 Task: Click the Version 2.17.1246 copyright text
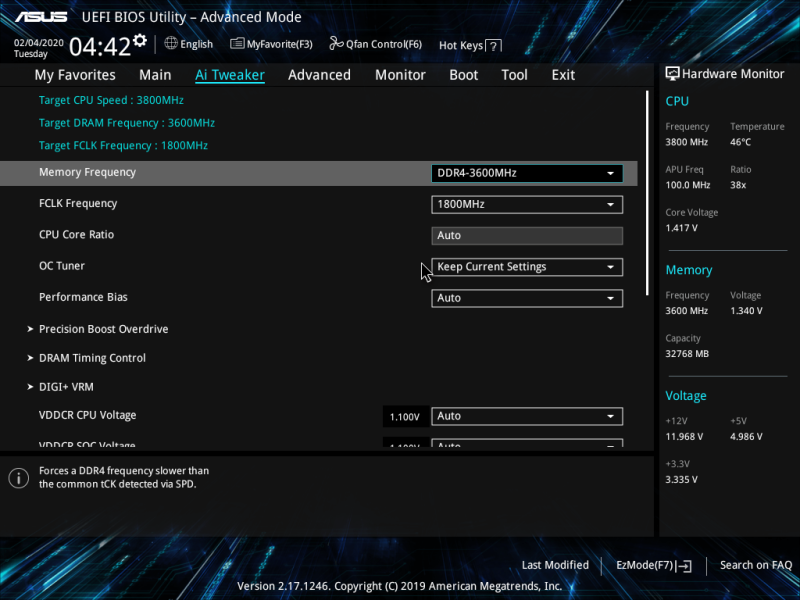[399, 586]
